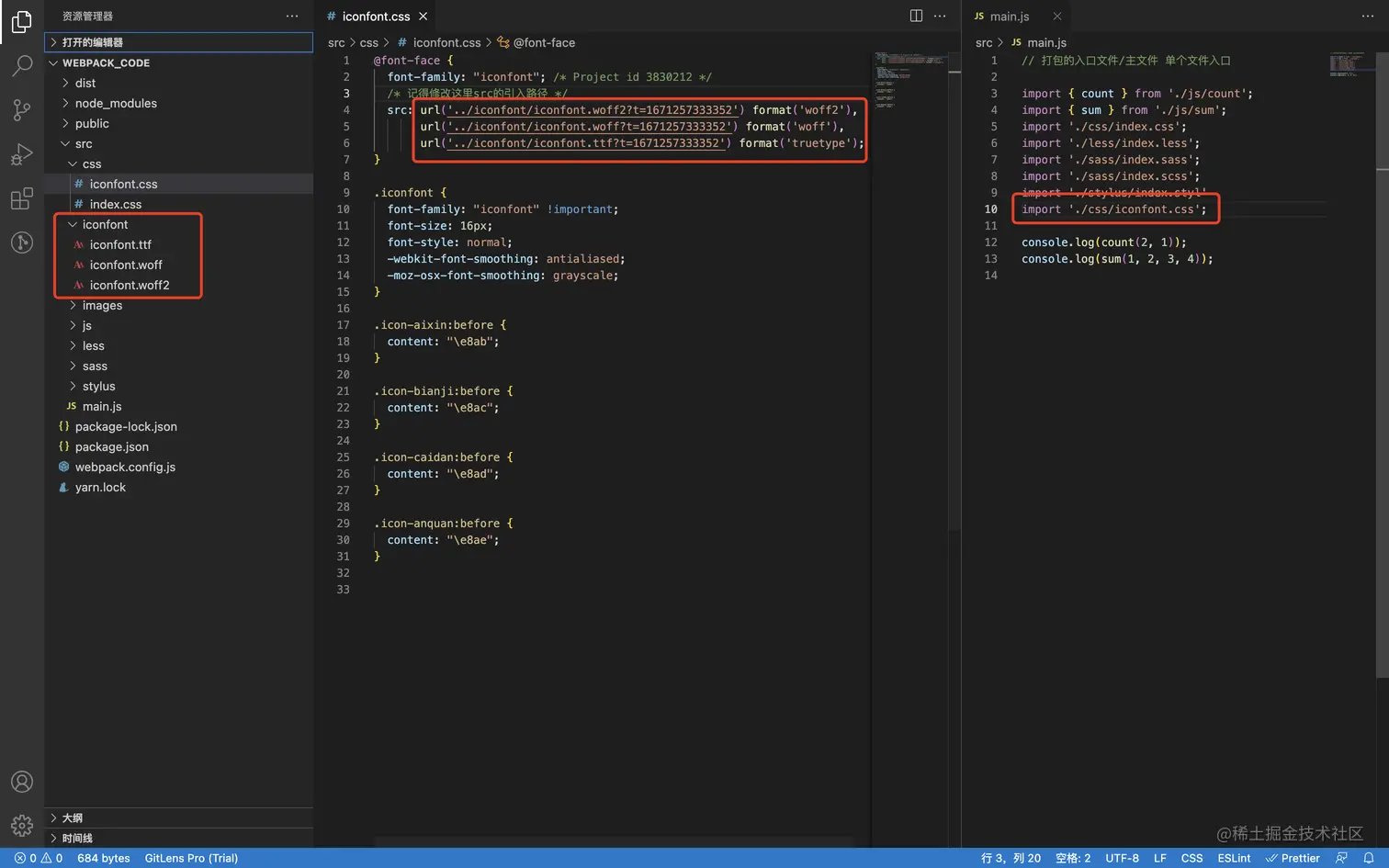Image resolution: width=1389 pixels, height=868 pixels.
Task: Click the 行 3, 列 20 cursor position
Action: (x=1011, y=858)
